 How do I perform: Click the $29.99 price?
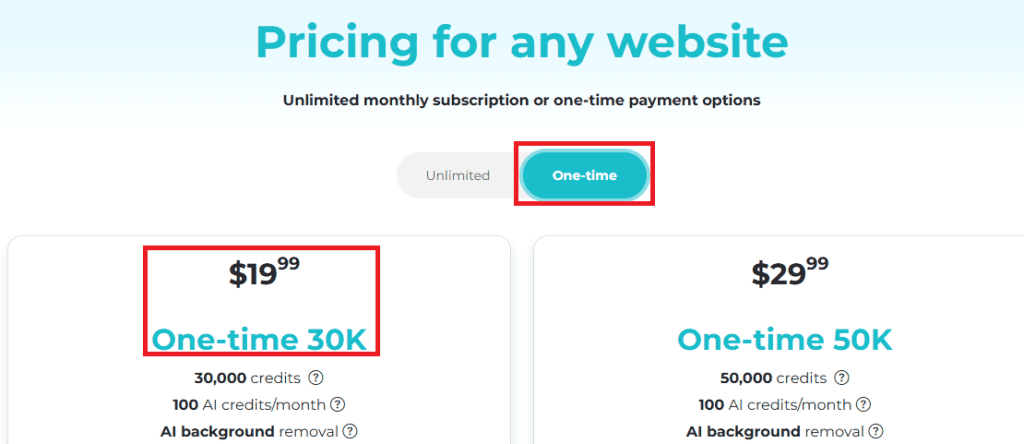pos(789,273)
